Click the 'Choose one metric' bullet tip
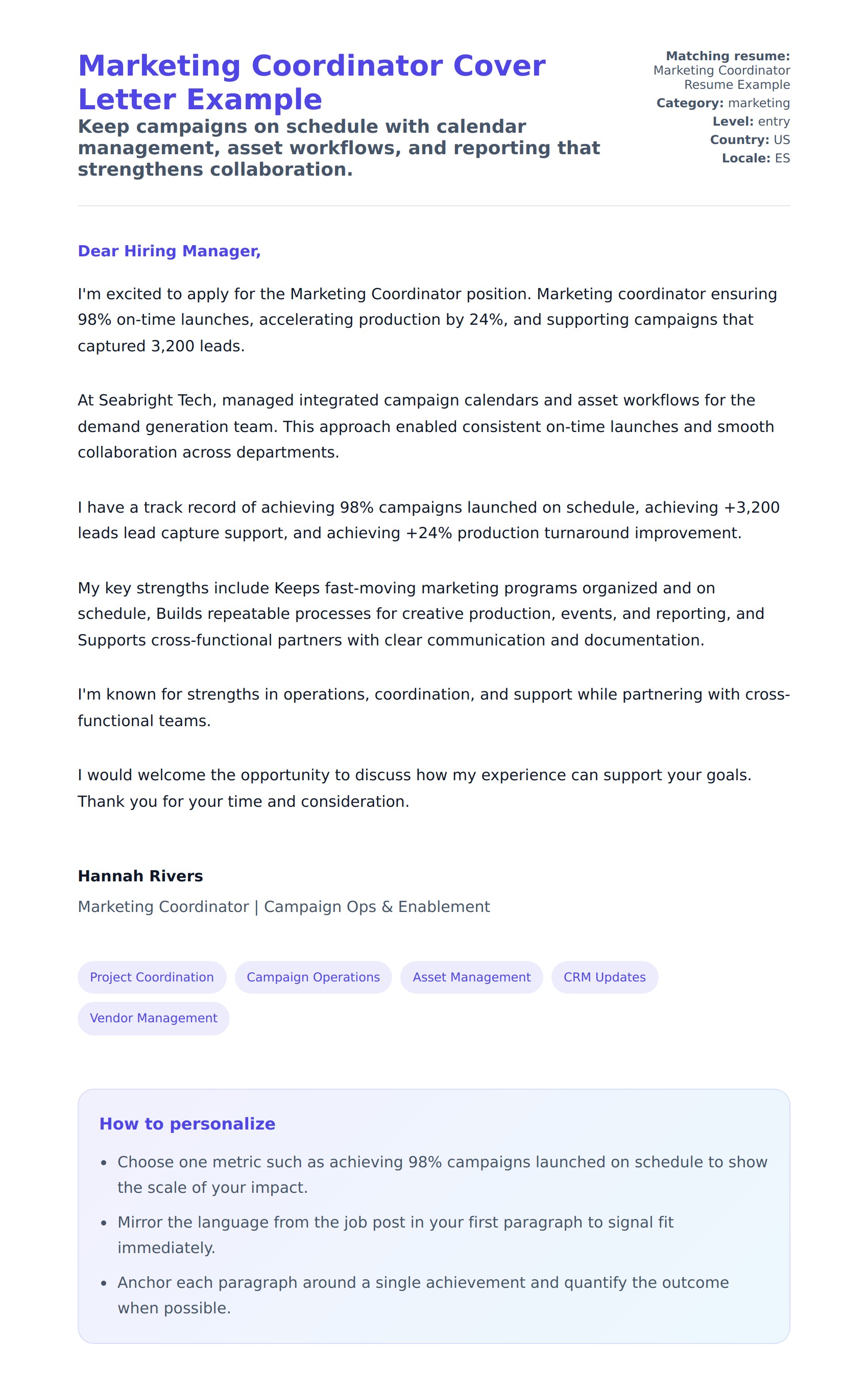868x1393 pixels. pos(442,1174)
